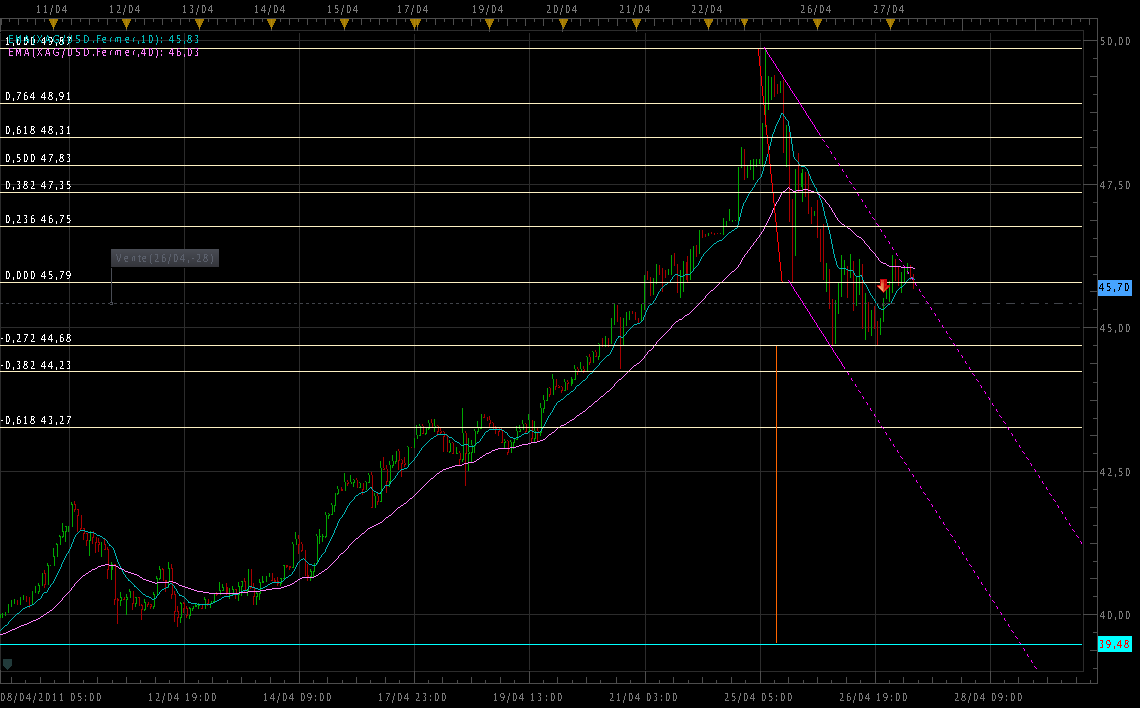This screenshot has width=1140, height=708.
Task: Click the cyan 39,48 price level tag
Action: point(1114,644)
